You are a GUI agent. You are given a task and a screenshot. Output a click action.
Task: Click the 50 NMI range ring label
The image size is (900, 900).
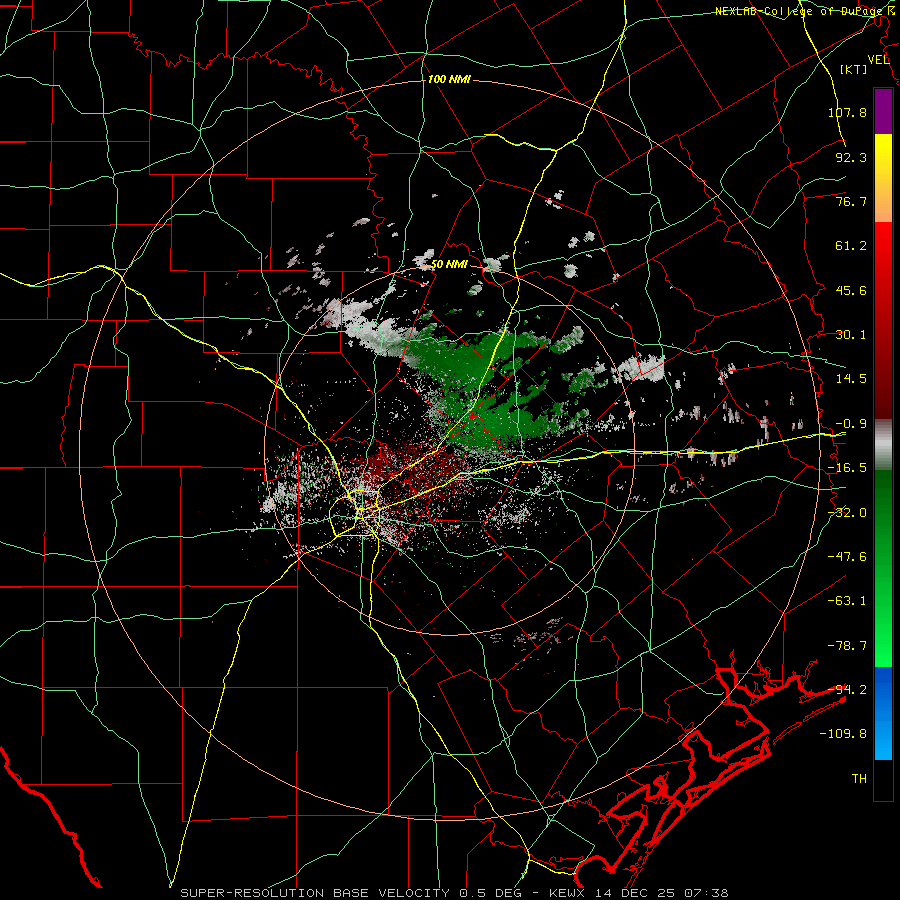[x=449, y=264]
